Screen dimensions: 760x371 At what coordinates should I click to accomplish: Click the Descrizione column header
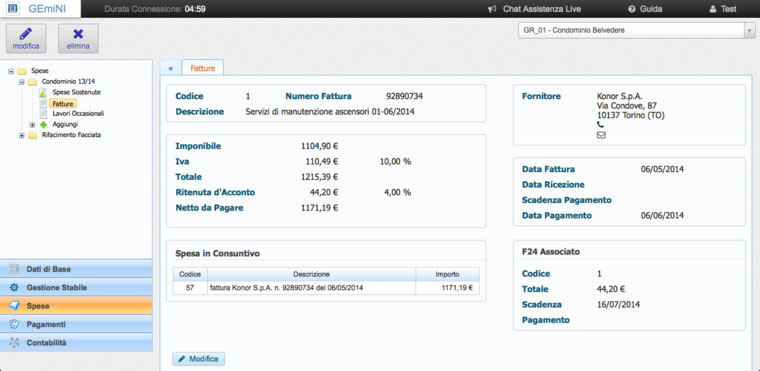[x=311, y=274]
